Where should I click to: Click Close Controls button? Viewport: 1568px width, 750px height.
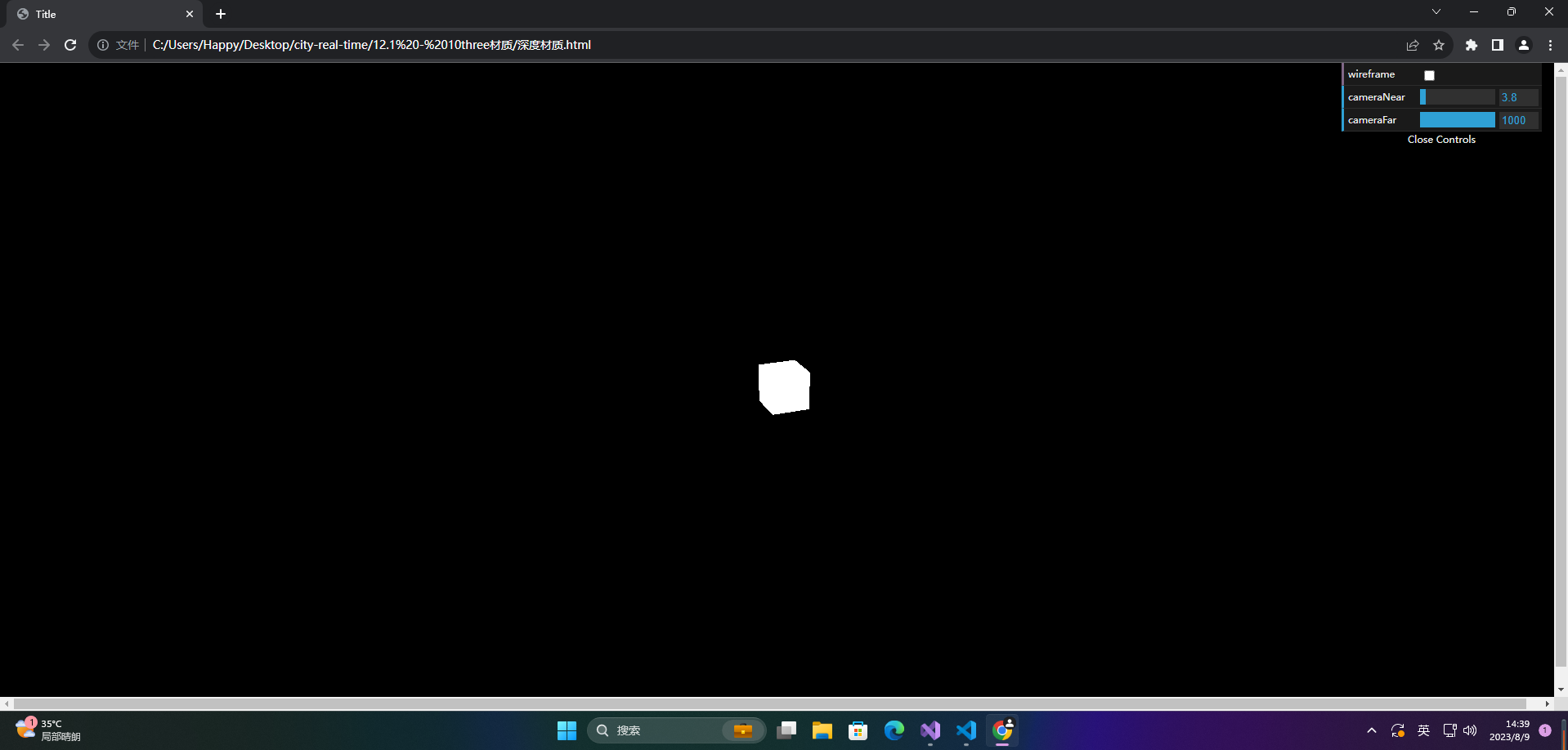click(1441, 140)
